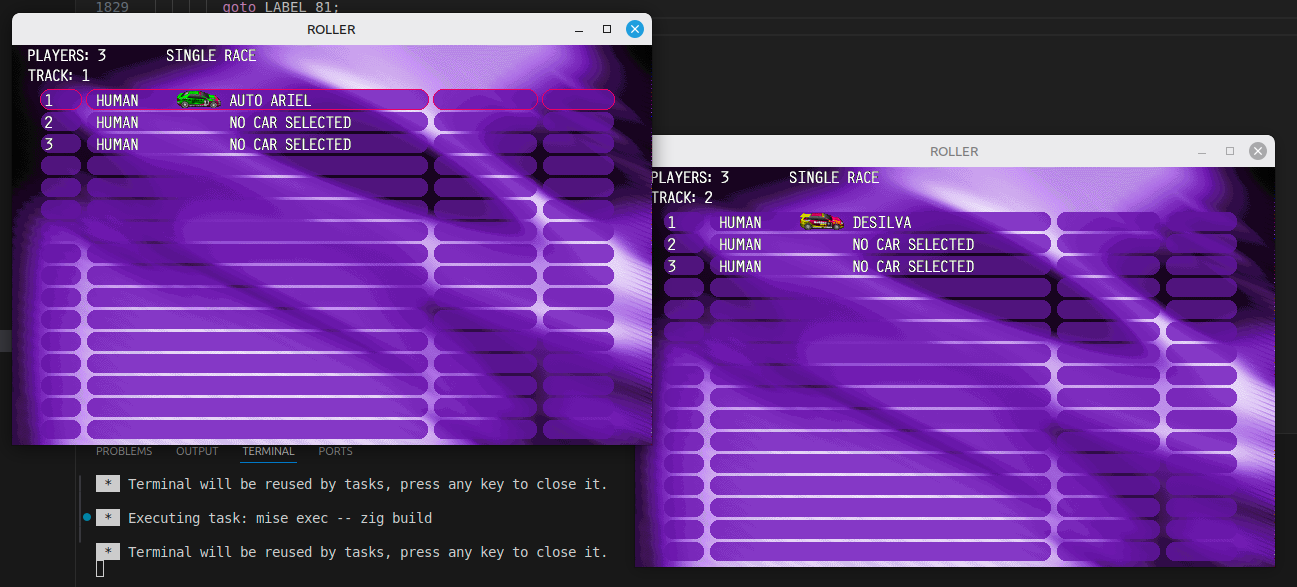Select player 3 row in Track 1 window
Image resolution: width=1297 pixels, height=587 pixels.
point(258,144)
